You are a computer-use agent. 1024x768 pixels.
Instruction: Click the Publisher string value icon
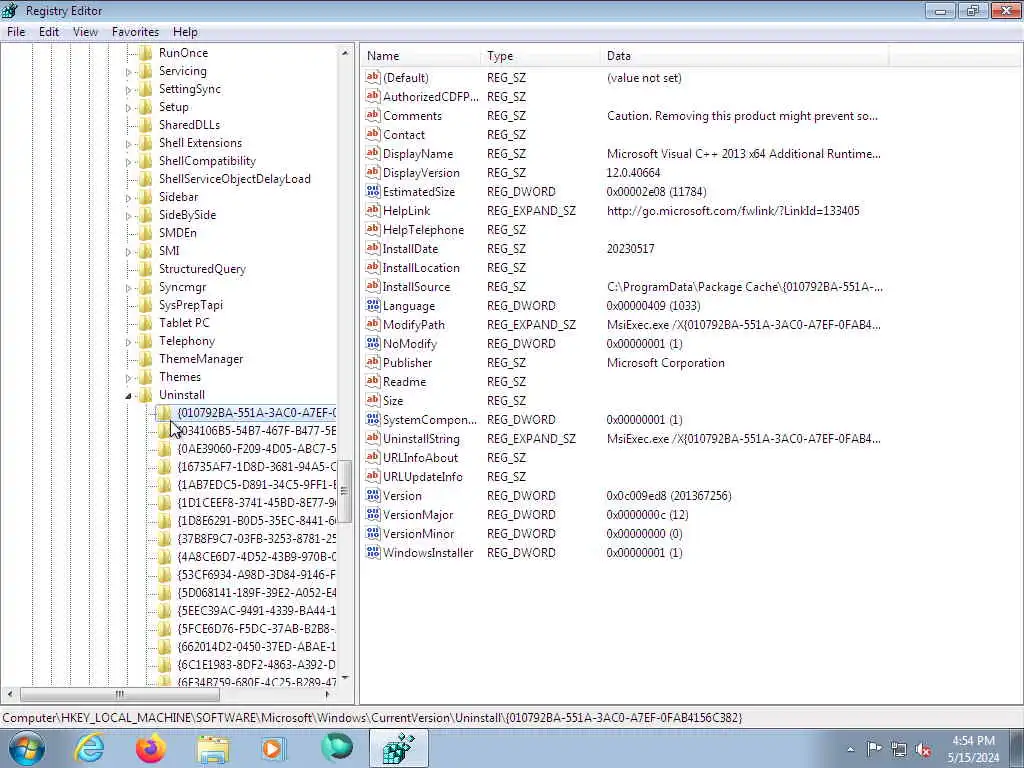point(373,362)
